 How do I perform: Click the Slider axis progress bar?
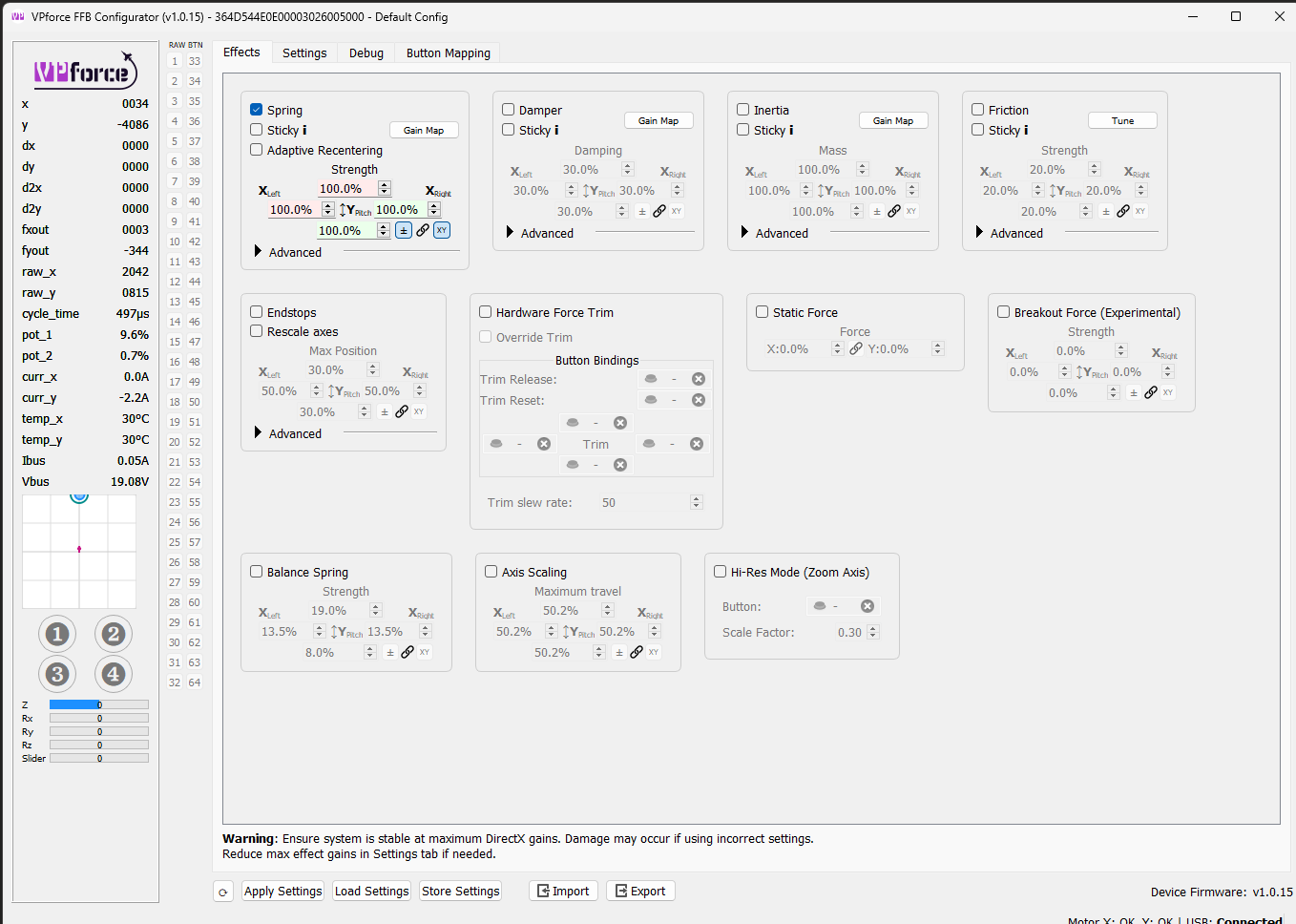click(99, 758)
